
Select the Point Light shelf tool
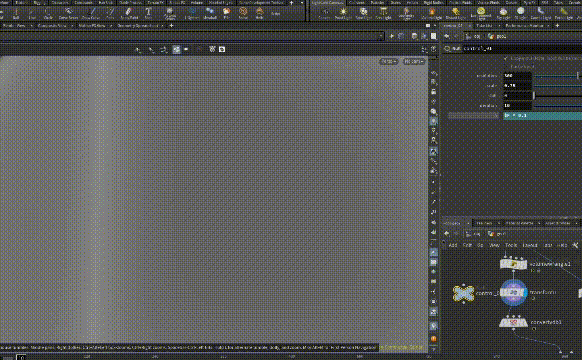pyautogui.click(x=343, y=13)
